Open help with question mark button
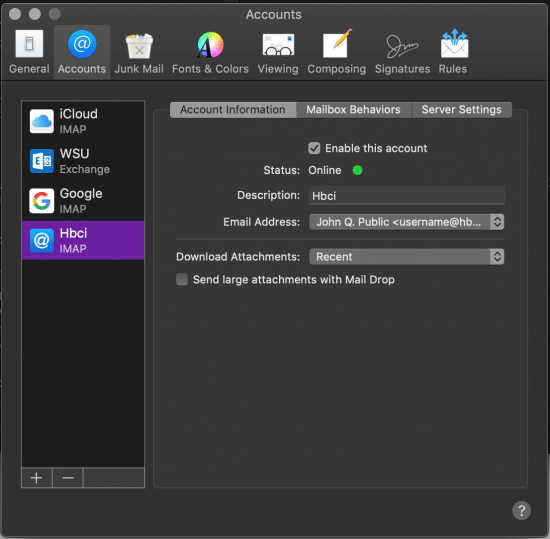The width and height of the screenshot is (550, 539). 521,510
